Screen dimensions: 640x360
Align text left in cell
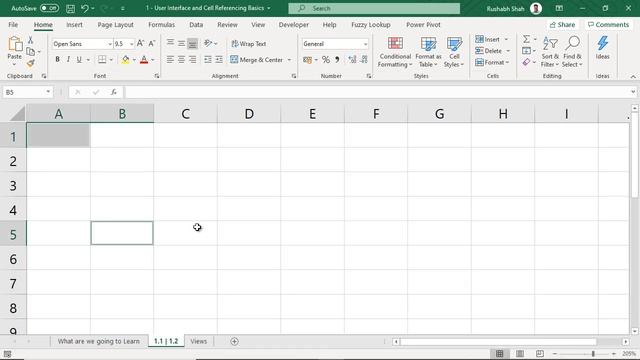click(x=170, y=60)
